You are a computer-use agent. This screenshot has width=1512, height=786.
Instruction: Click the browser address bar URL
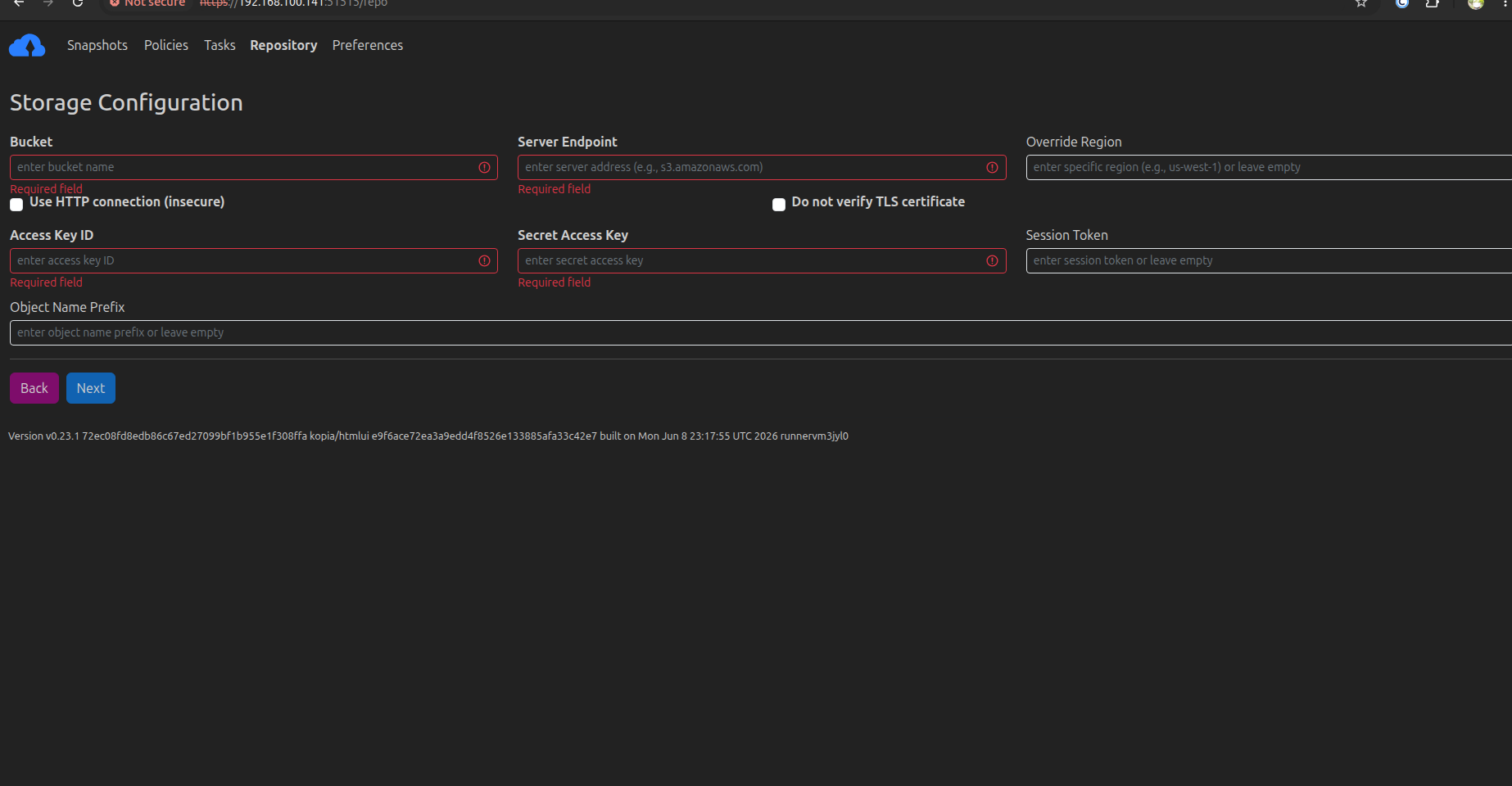(293, 3)
